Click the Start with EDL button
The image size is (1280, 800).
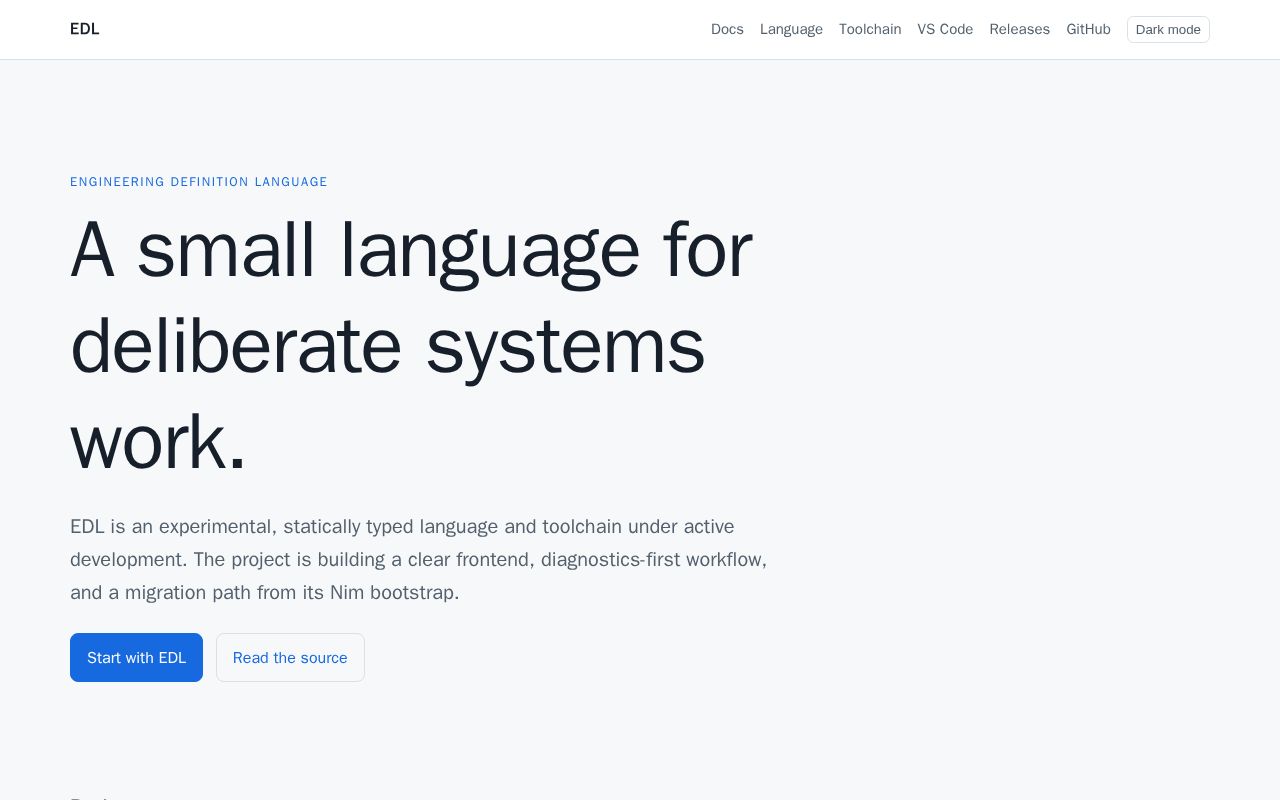click(136, 657)
